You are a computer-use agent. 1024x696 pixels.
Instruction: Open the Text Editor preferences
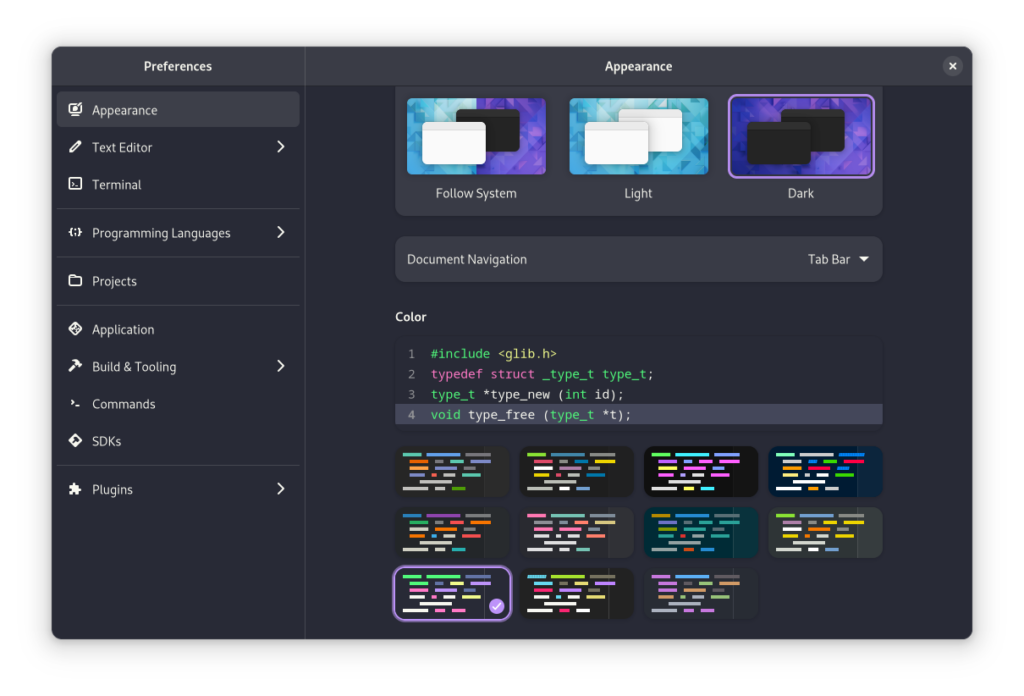178,147
